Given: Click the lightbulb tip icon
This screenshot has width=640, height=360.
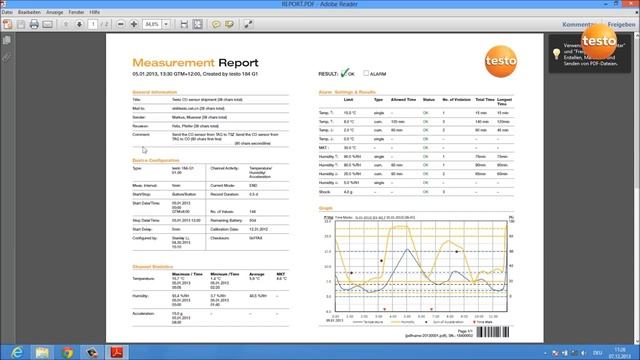Looking at the screenshot, I should click(556, 53).
